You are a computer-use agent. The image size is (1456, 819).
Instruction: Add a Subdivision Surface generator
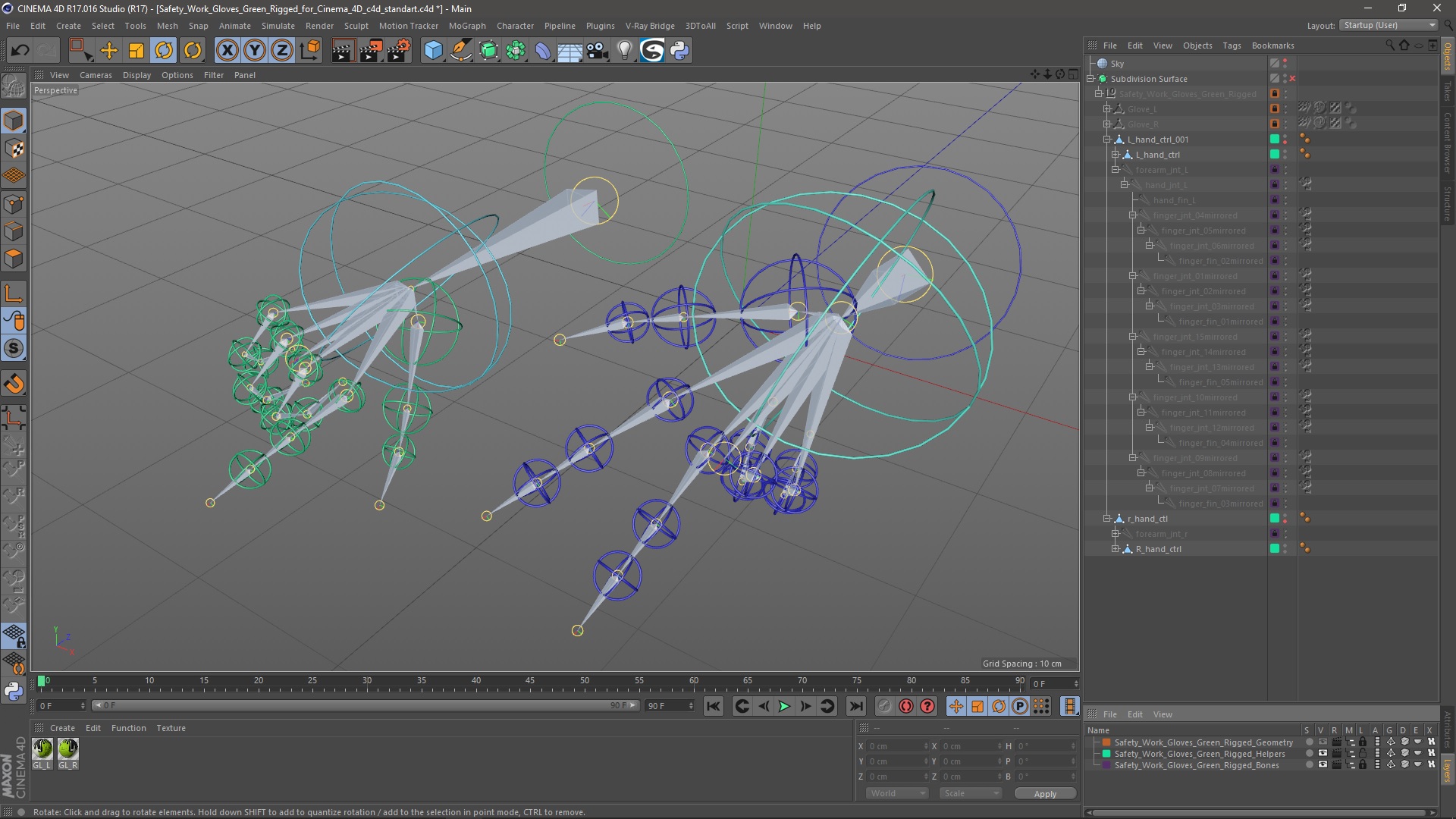tap(489, 51)
